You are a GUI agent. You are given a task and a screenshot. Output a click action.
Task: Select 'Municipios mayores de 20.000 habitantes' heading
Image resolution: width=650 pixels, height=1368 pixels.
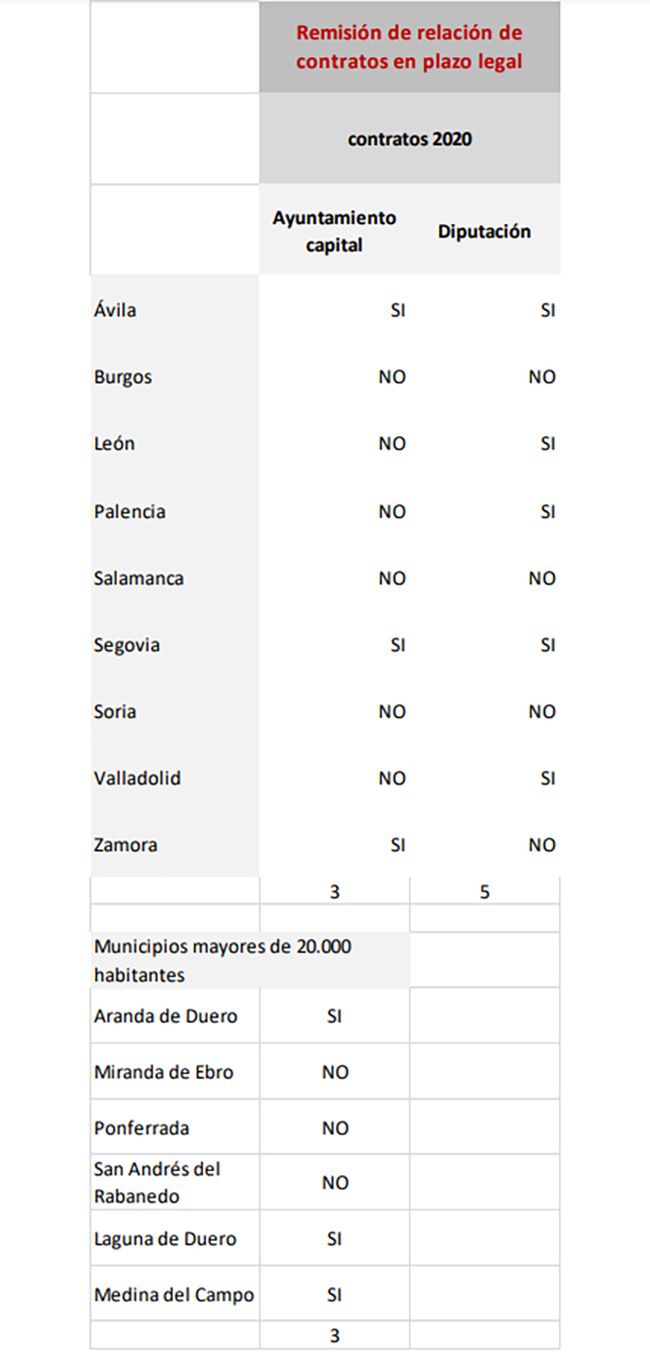[x=223, y=960]
